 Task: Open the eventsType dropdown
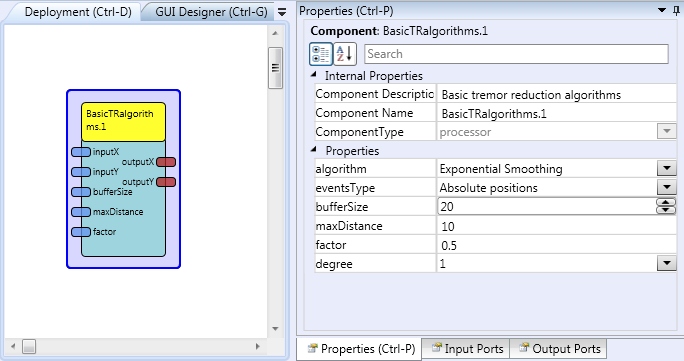click(x=667, y=187)
